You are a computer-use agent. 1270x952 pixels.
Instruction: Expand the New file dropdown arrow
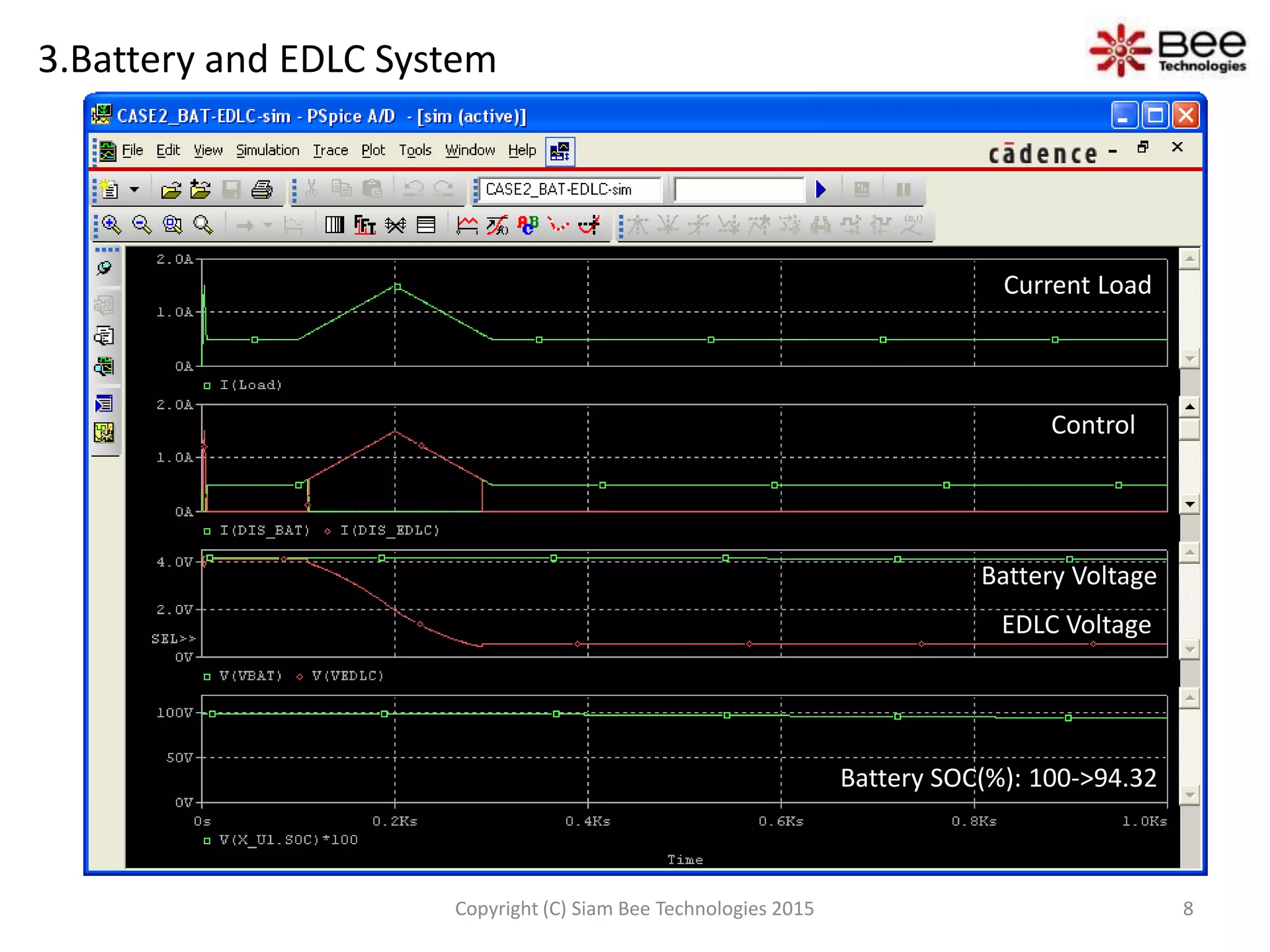tap(134, 189)
